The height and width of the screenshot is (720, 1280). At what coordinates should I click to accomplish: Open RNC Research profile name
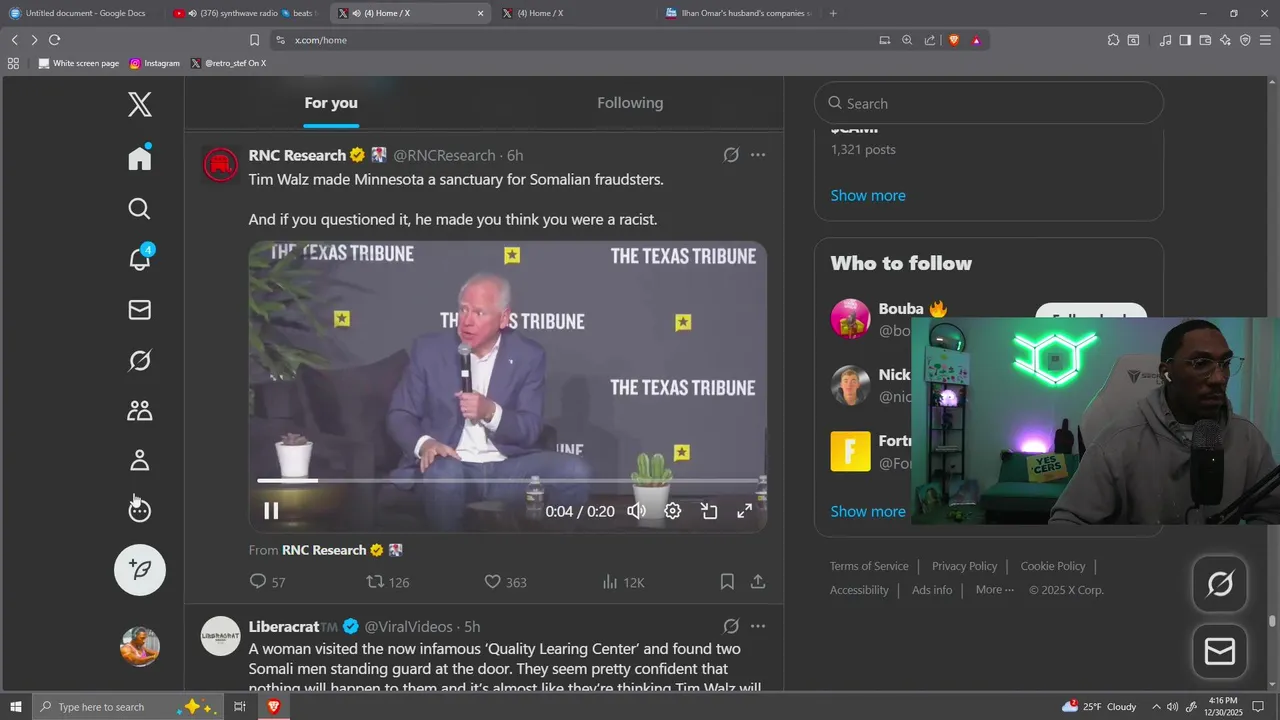(297, 155)
